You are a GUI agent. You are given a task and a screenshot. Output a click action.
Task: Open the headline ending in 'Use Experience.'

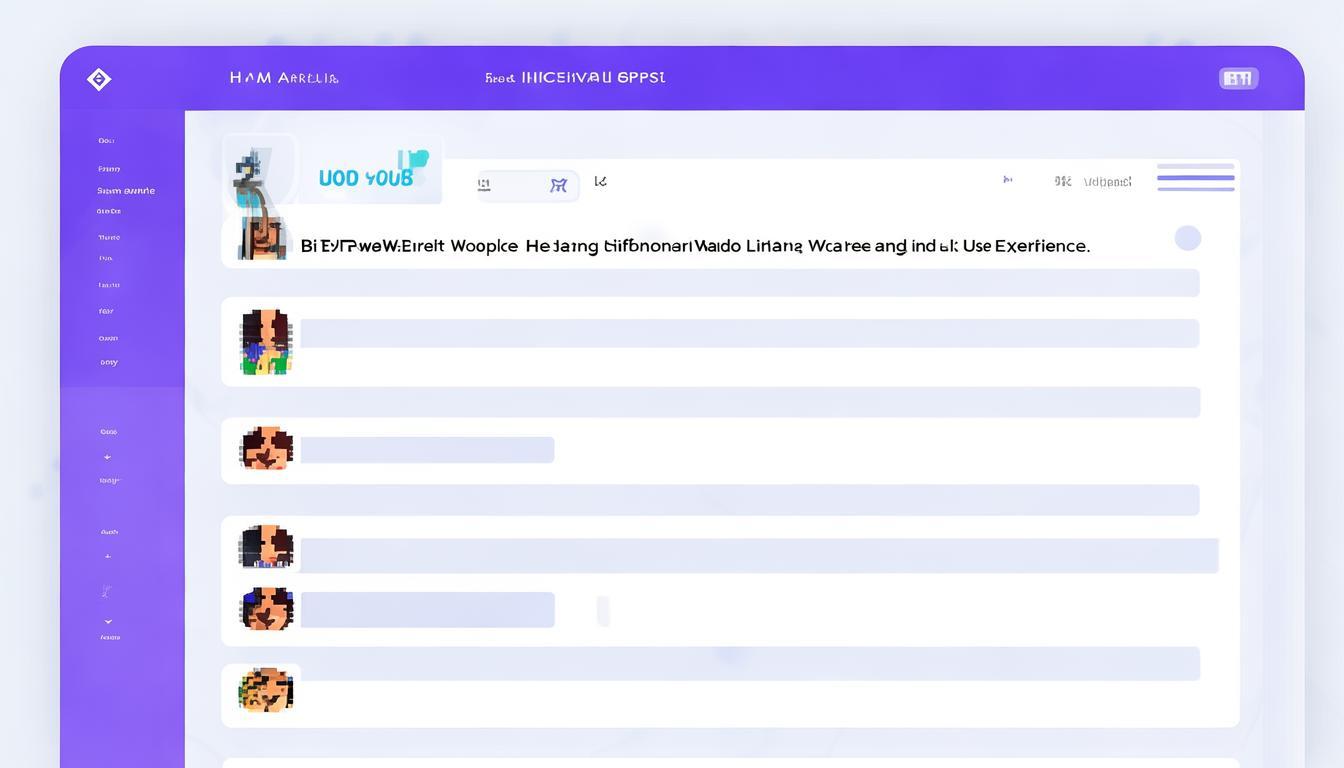point(695,246)
